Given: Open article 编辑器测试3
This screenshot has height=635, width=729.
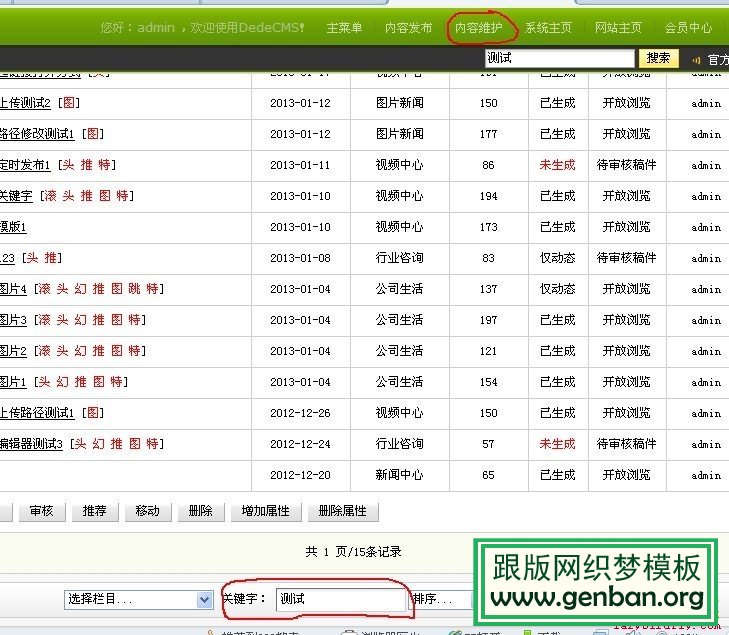Looking at the screenshot, I should click(31, 444).
